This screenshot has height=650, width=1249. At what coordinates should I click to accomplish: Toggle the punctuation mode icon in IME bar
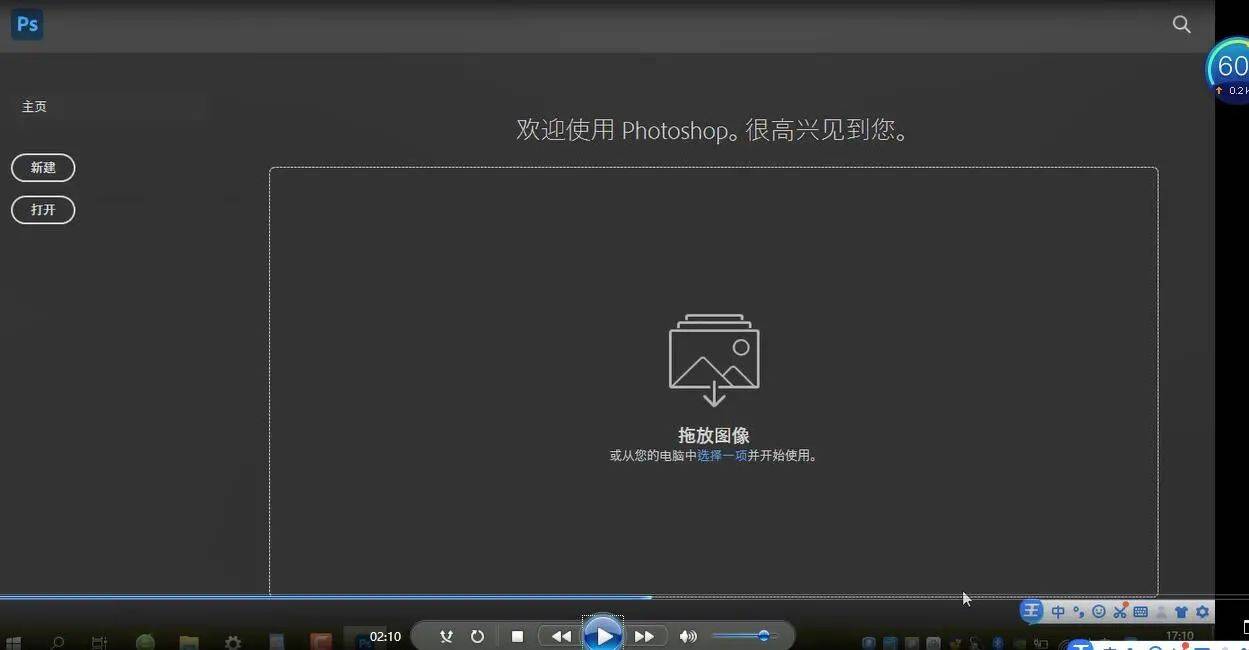pos(1078,612)
